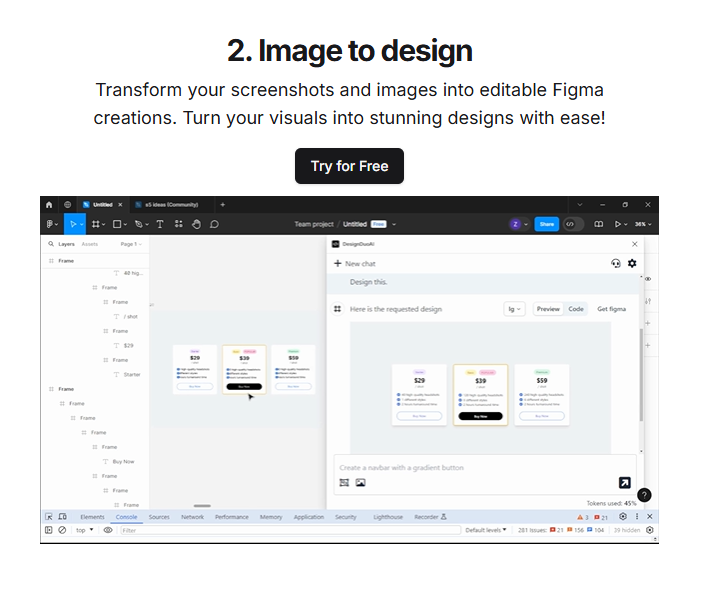Open the Sources DevTools tab

point(159,517)
